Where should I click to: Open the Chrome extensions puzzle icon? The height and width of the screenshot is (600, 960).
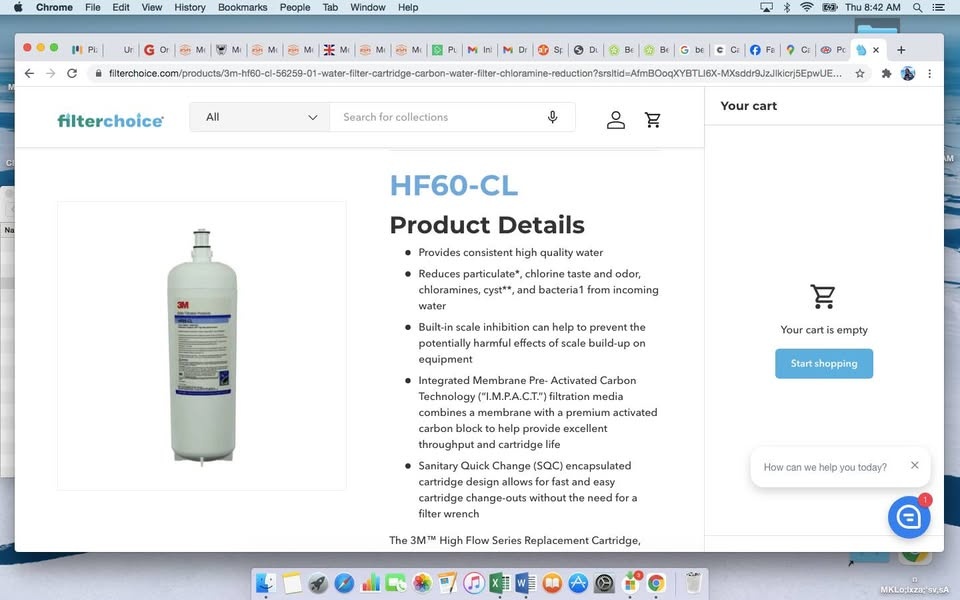tap(886, 73)
